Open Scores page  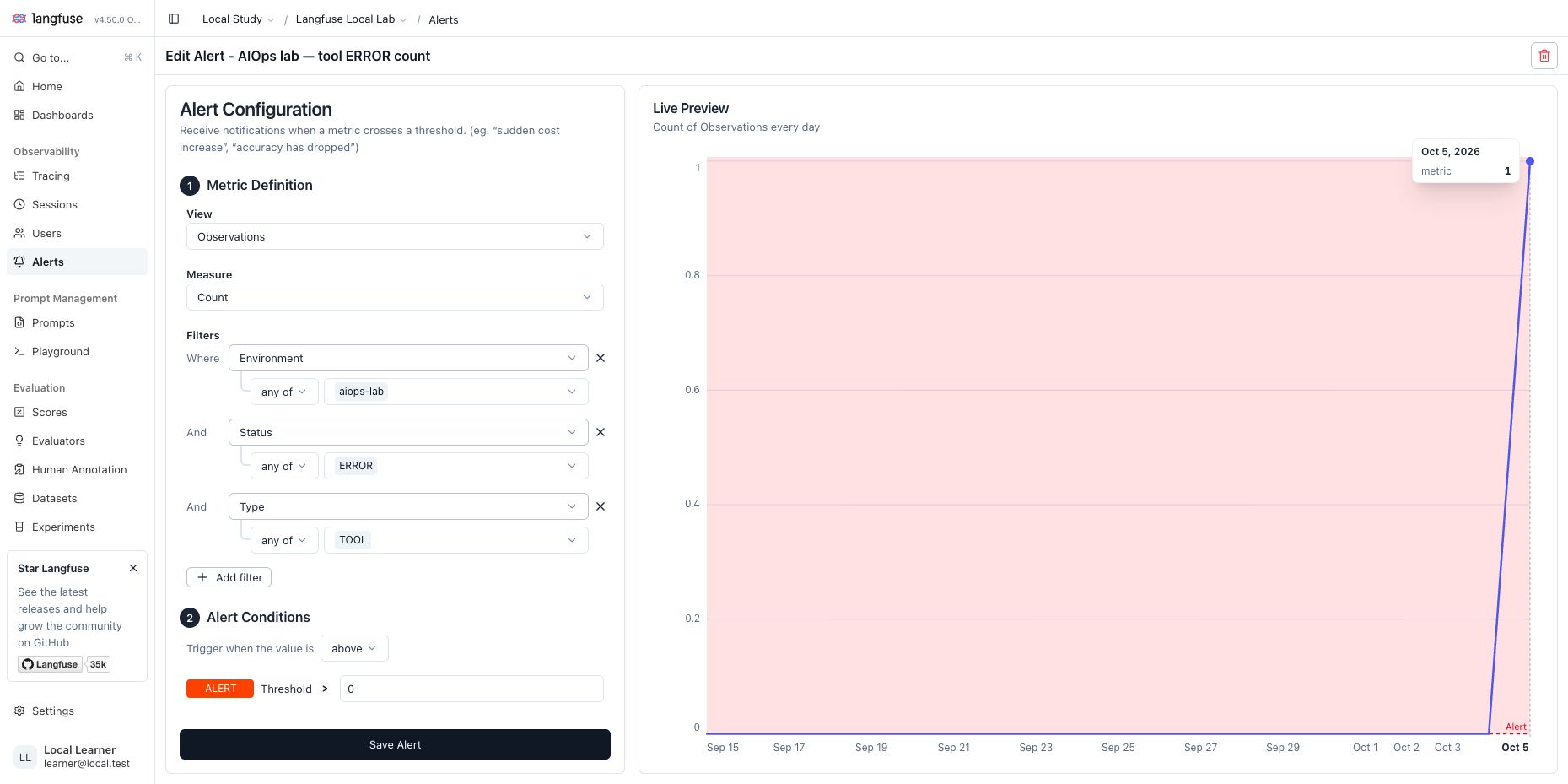coord(78,412)
